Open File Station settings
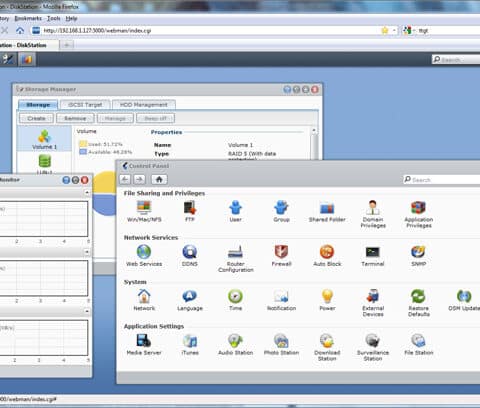Screen dimensions: 480x408 coord(419,344)
